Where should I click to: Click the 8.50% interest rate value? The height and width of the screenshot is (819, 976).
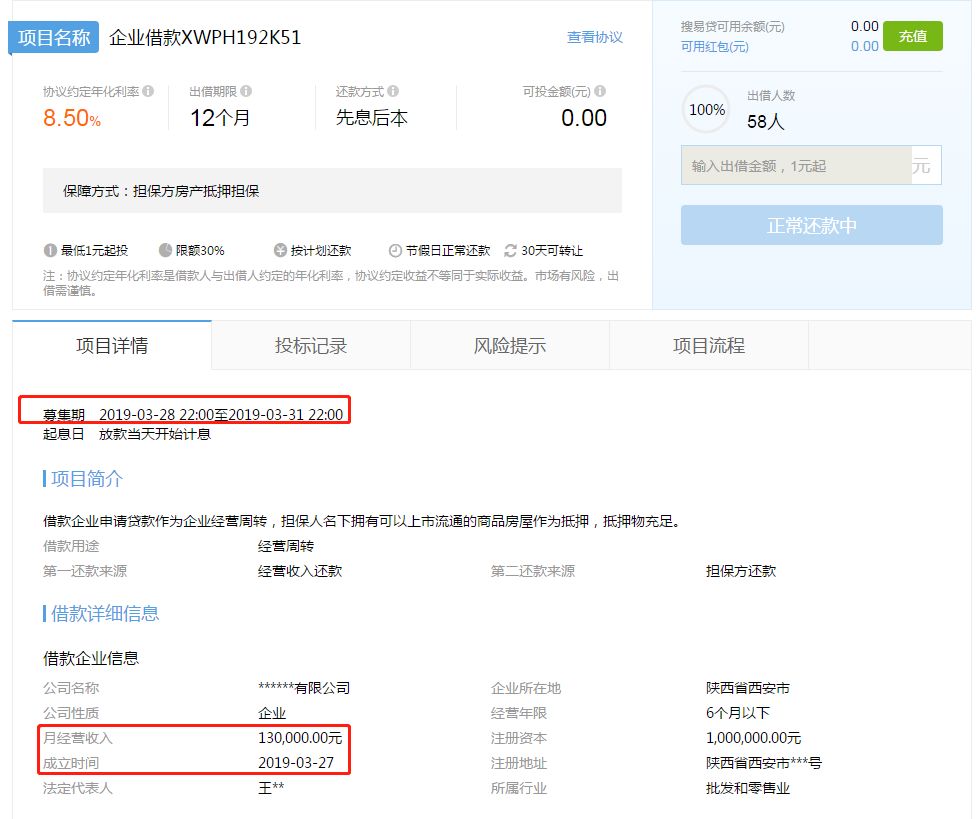click(72, 118)
